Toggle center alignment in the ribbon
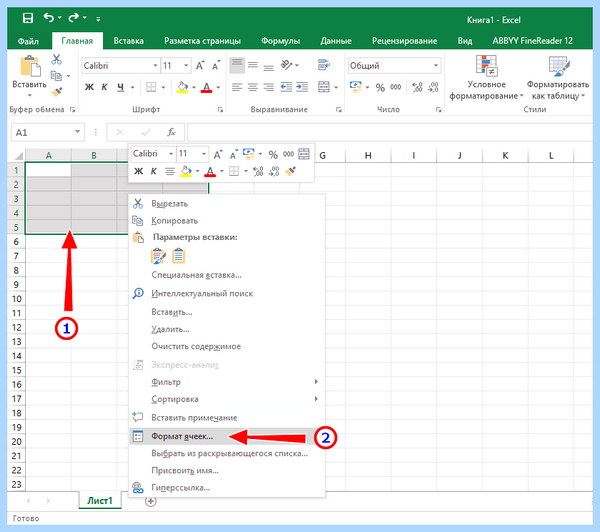 point(253,87)
